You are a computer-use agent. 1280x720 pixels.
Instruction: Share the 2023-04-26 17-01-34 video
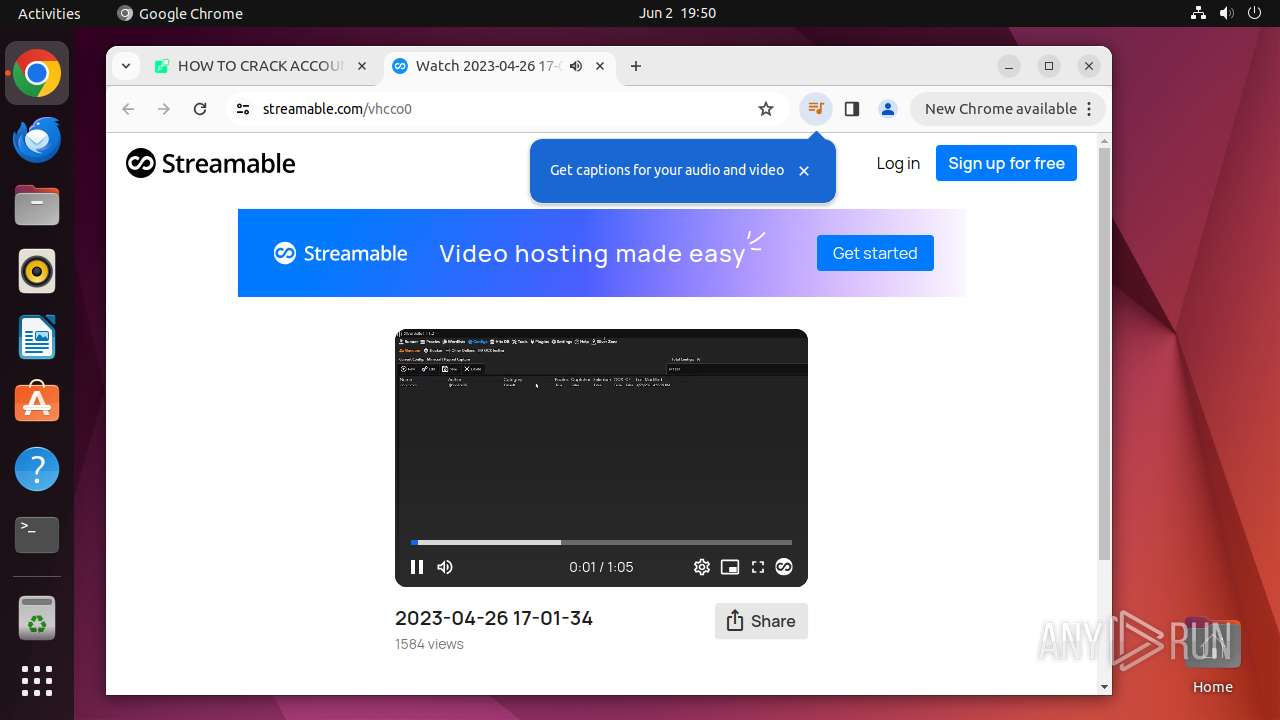(x=761, y=621)
